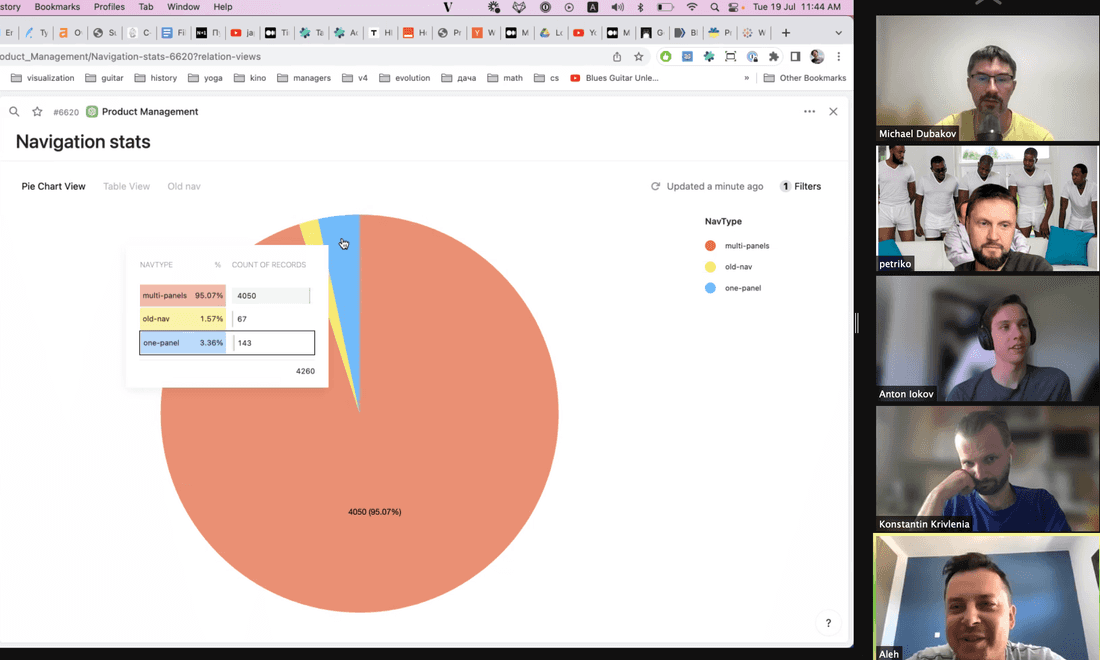Screen dimensions: 1100x660
Task: Click the Spotlight search icon in the menu bar
Action: coord(714,7)
